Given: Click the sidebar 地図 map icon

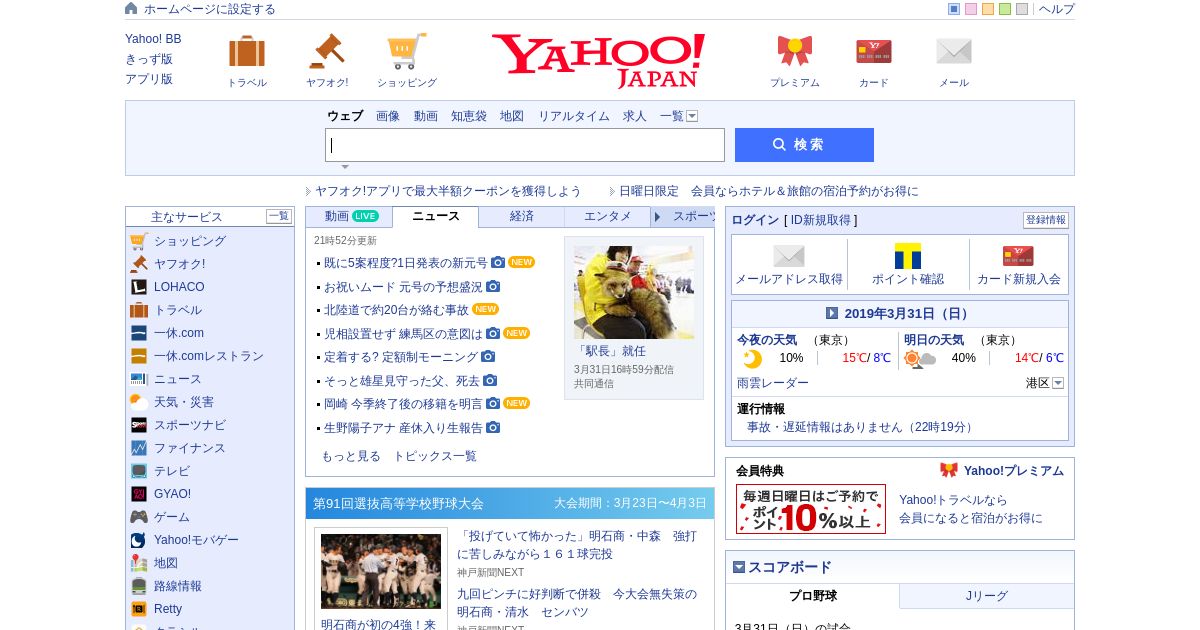Looking at the screenshot, I should coord(139,563).
